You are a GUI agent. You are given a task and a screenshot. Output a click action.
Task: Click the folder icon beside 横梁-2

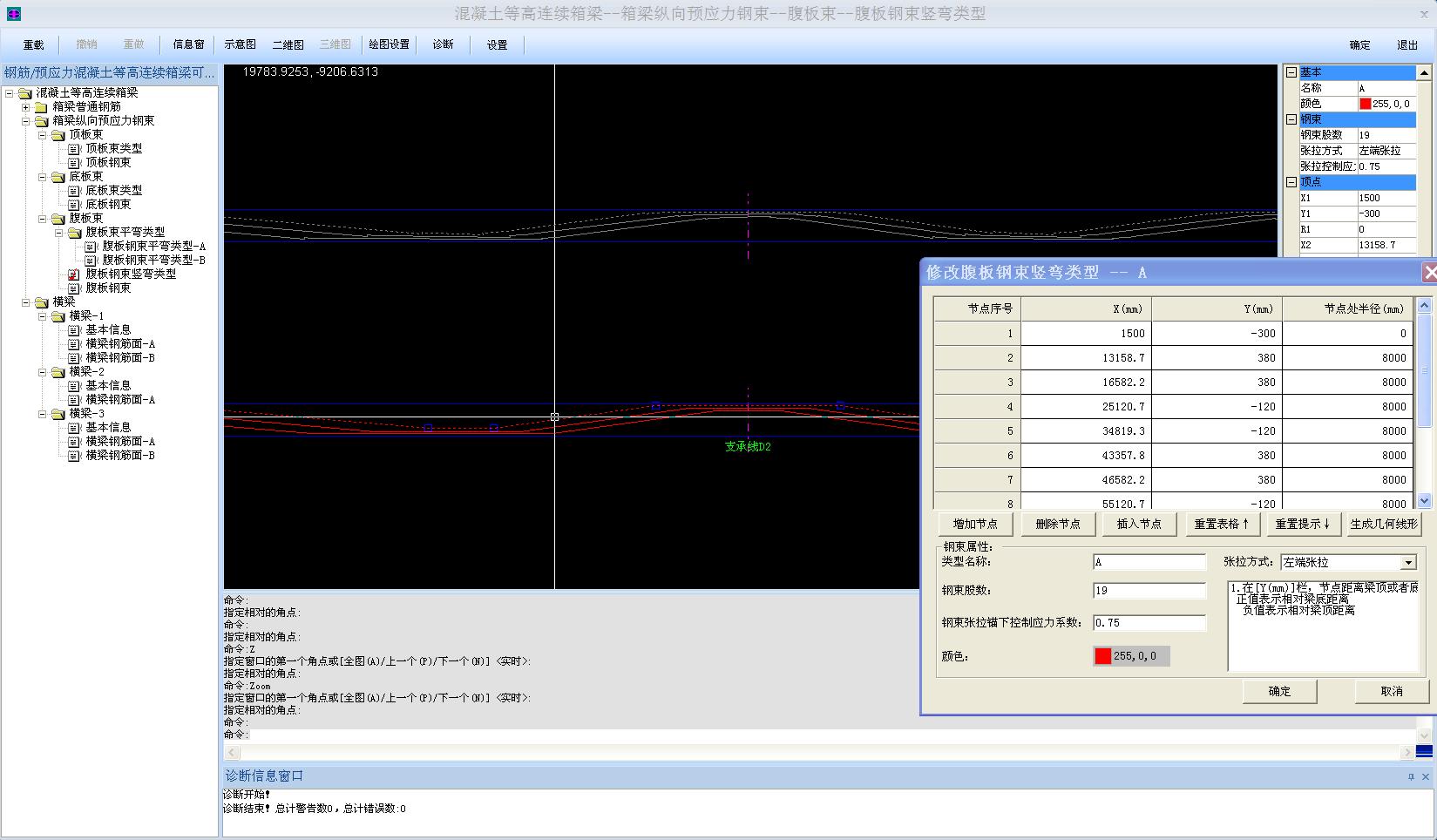[x=58, y=371]
